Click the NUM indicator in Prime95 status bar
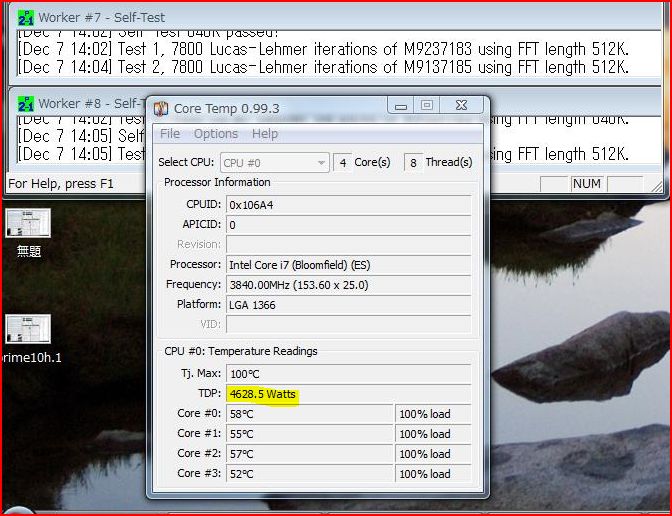 (x=587, y=184)
